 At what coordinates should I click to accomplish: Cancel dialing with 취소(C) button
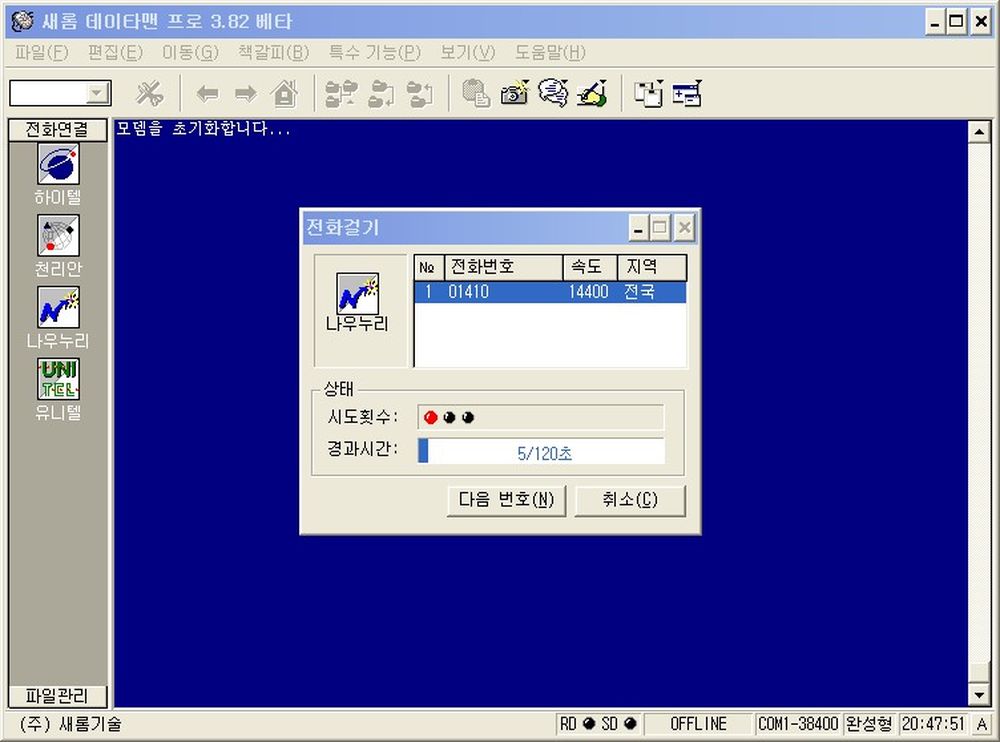(x=630, y=500)
